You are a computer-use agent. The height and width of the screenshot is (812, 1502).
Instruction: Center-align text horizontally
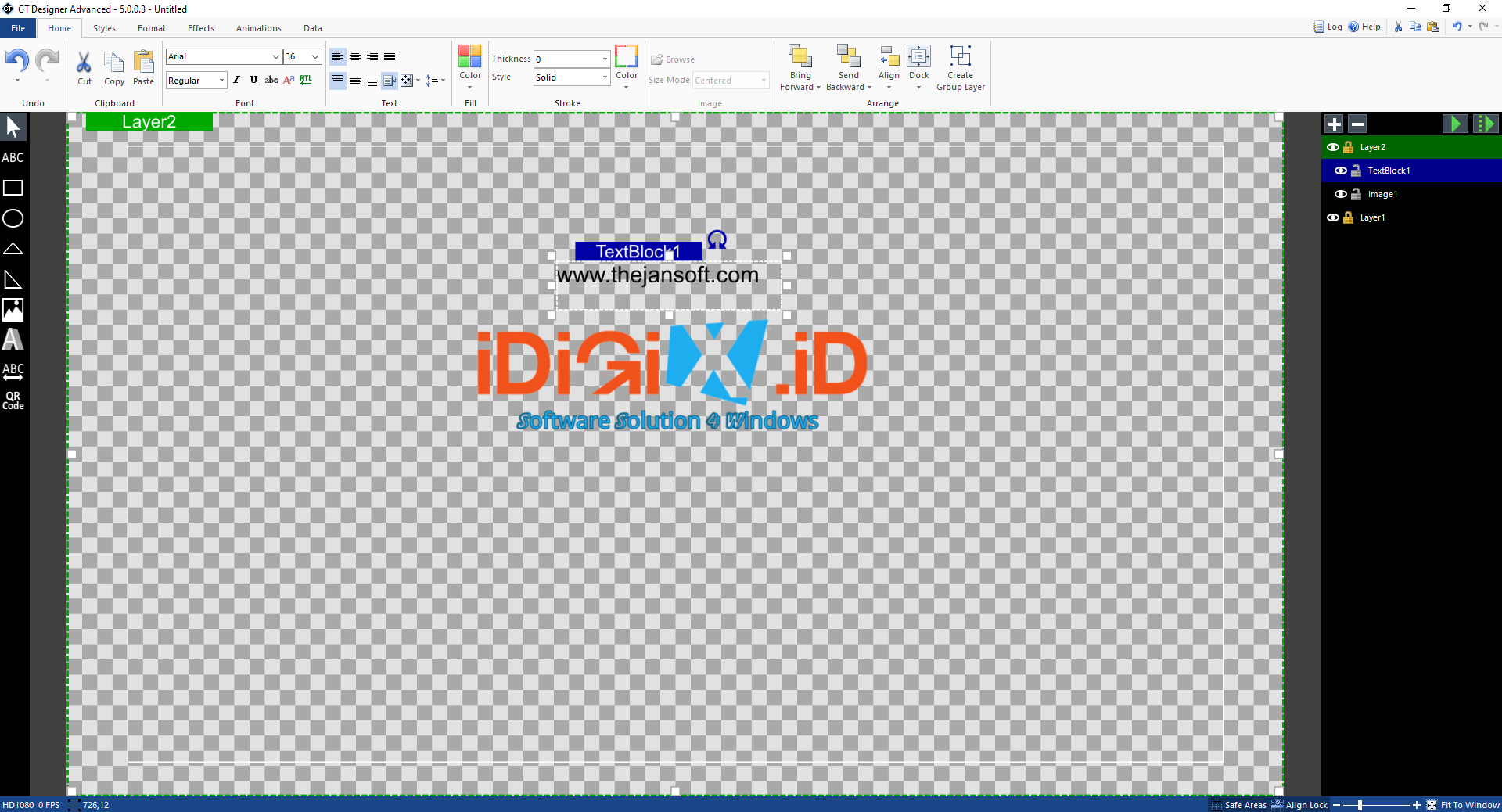click(355, 56)
